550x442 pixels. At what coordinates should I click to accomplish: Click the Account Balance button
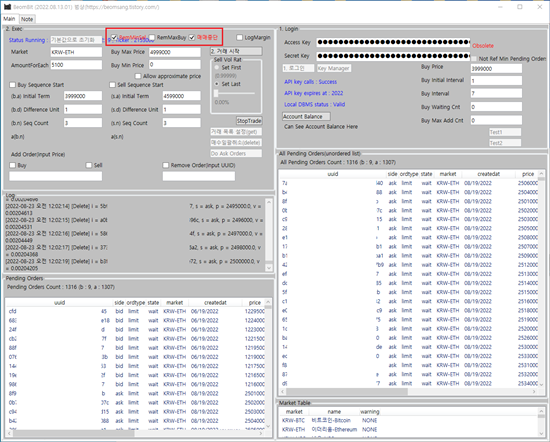click(x=306, y=116)
